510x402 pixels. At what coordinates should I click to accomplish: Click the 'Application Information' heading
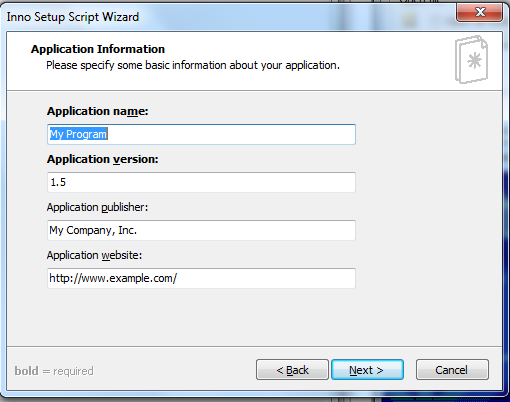tap(98, 49)
